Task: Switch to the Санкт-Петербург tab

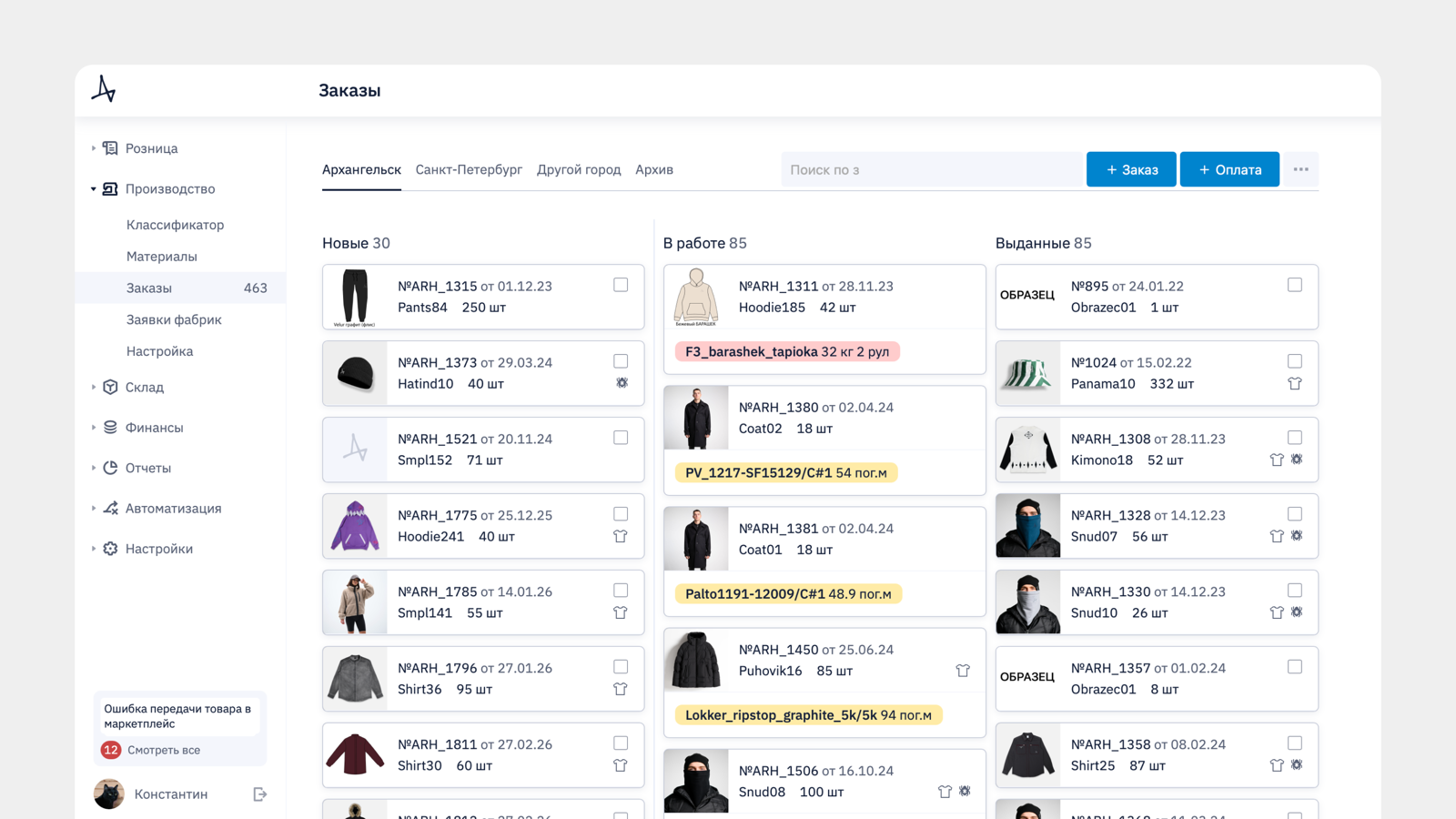Action: pos(469,170)
